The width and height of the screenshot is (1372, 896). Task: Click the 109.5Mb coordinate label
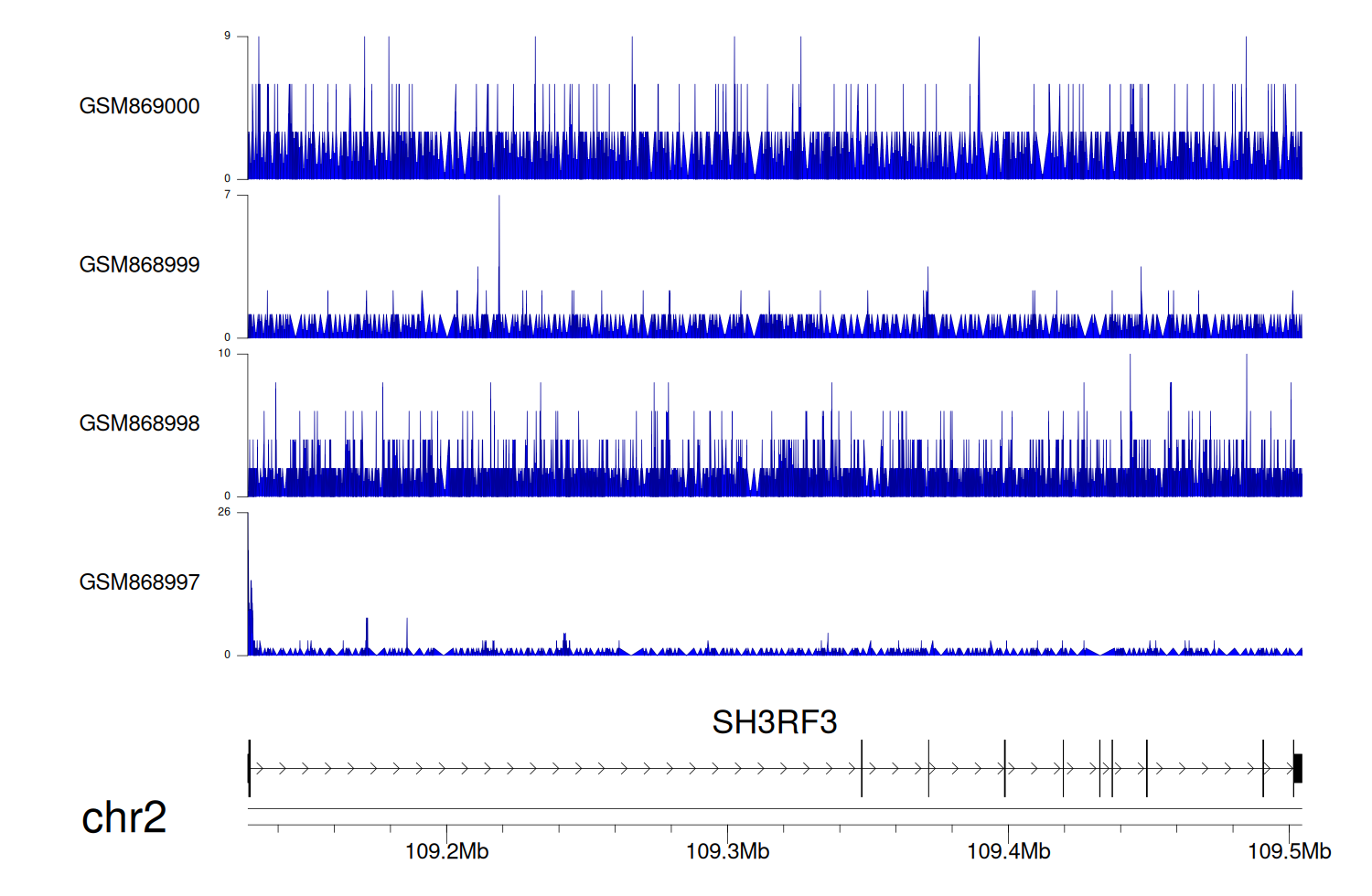click(1289, 852)
